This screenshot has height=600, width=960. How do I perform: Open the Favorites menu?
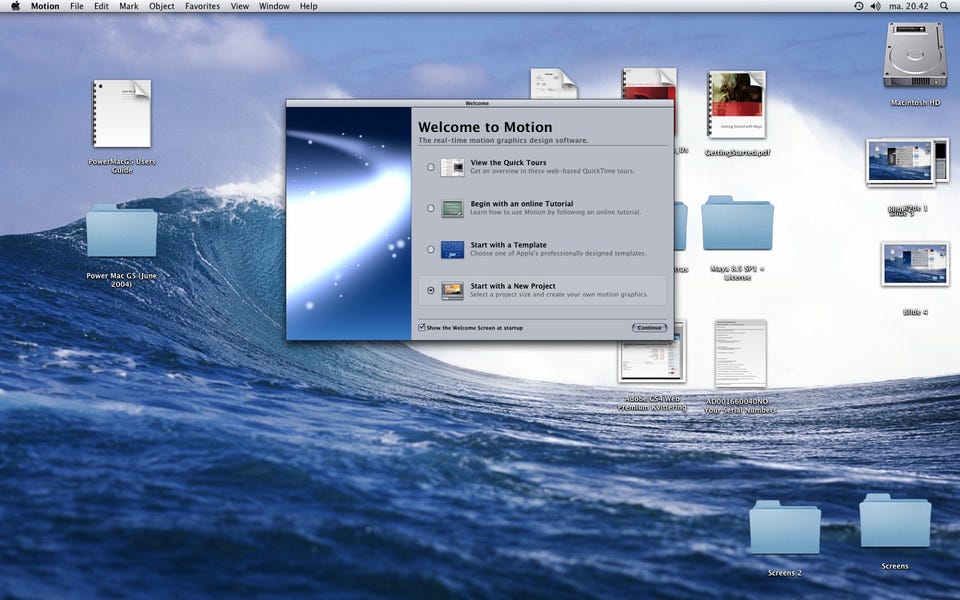pos(202,6)
